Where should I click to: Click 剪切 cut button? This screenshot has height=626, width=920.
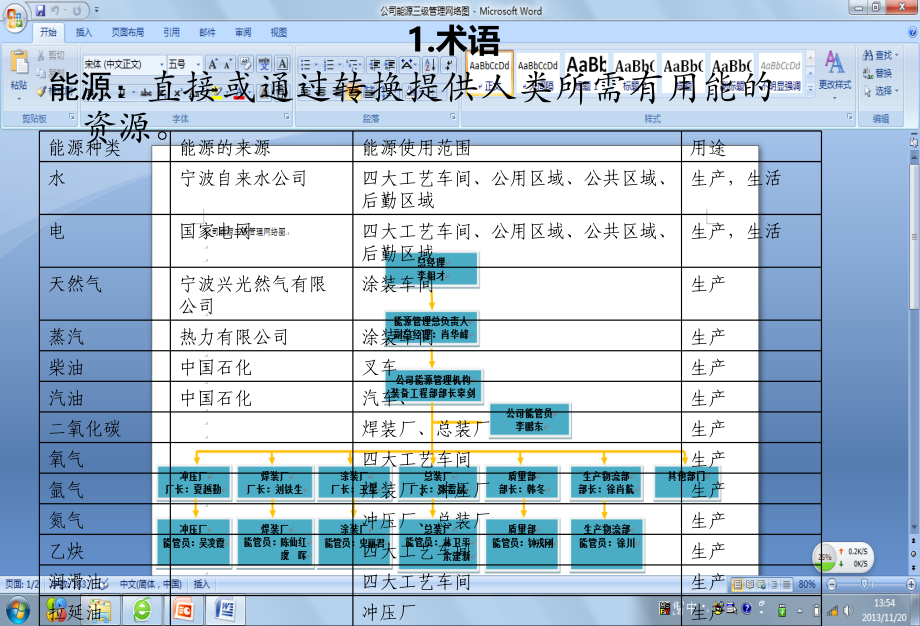point(51,55)
